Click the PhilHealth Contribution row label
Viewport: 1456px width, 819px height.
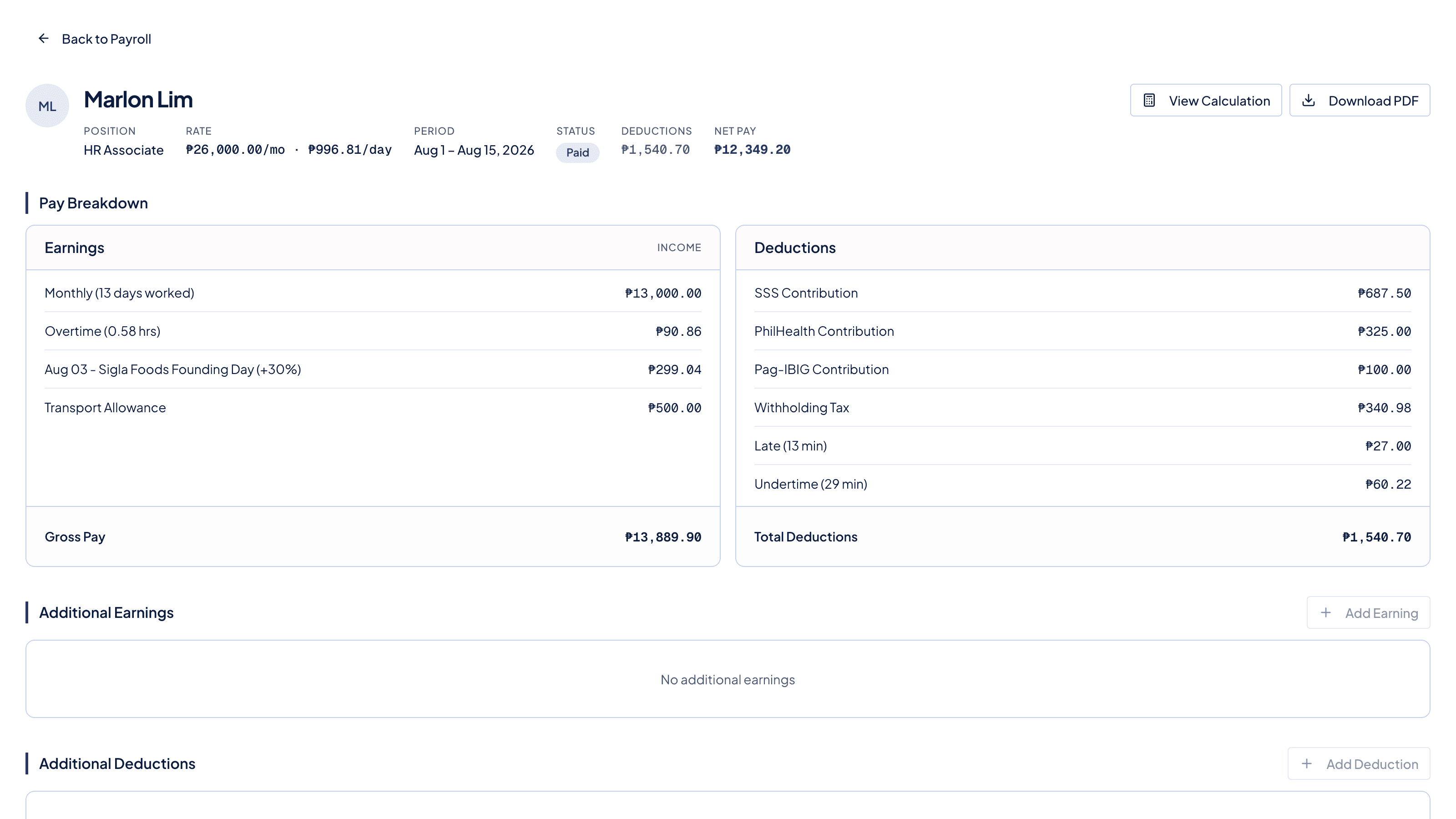(824, 331)
